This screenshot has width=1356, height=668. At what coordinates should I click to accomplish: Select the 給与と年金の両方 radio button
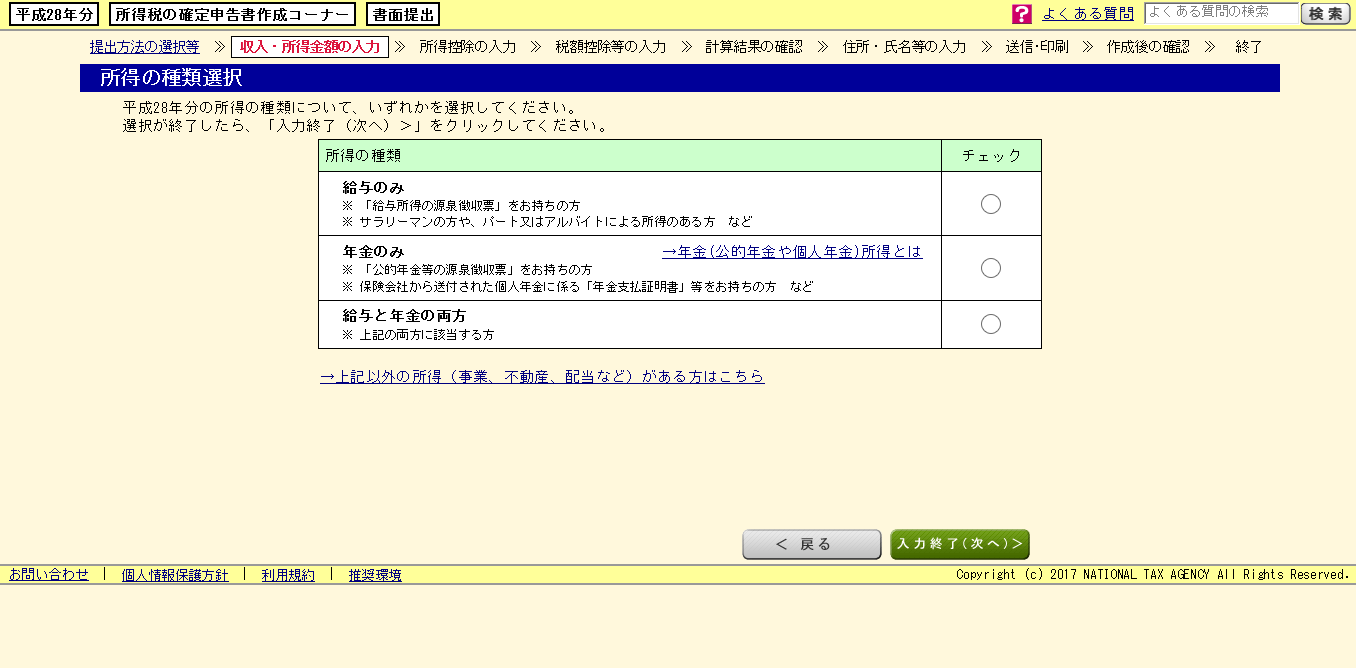pos(990,324)
